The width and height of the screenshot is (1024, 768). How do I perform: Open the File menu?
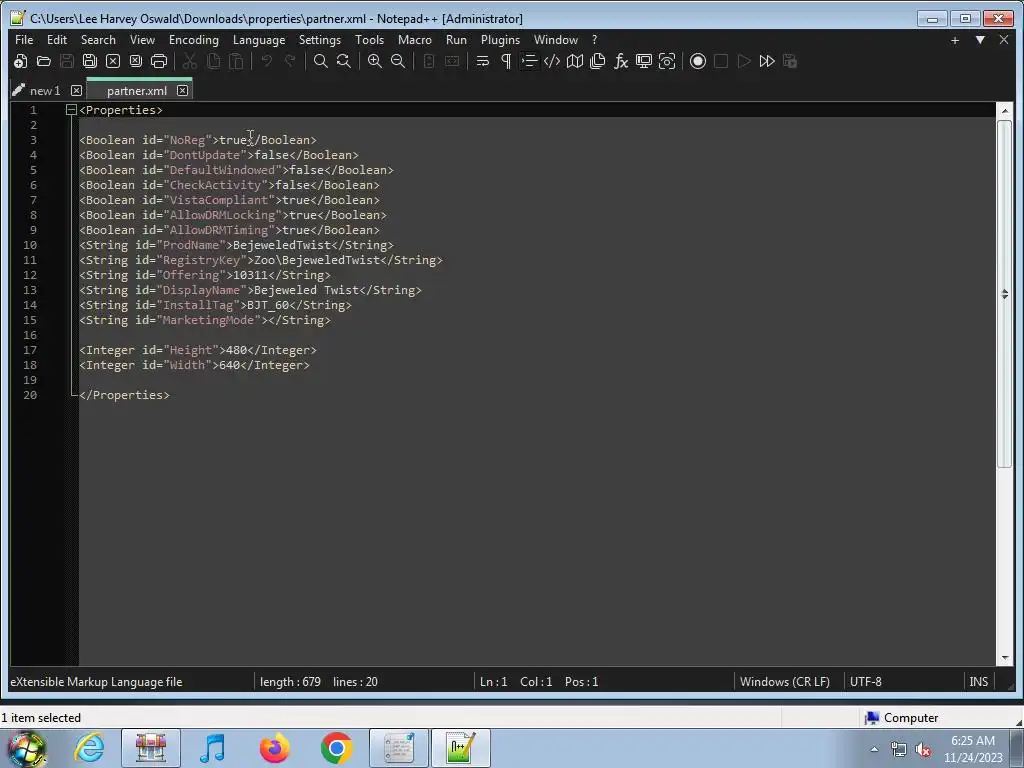click(24, 40)
